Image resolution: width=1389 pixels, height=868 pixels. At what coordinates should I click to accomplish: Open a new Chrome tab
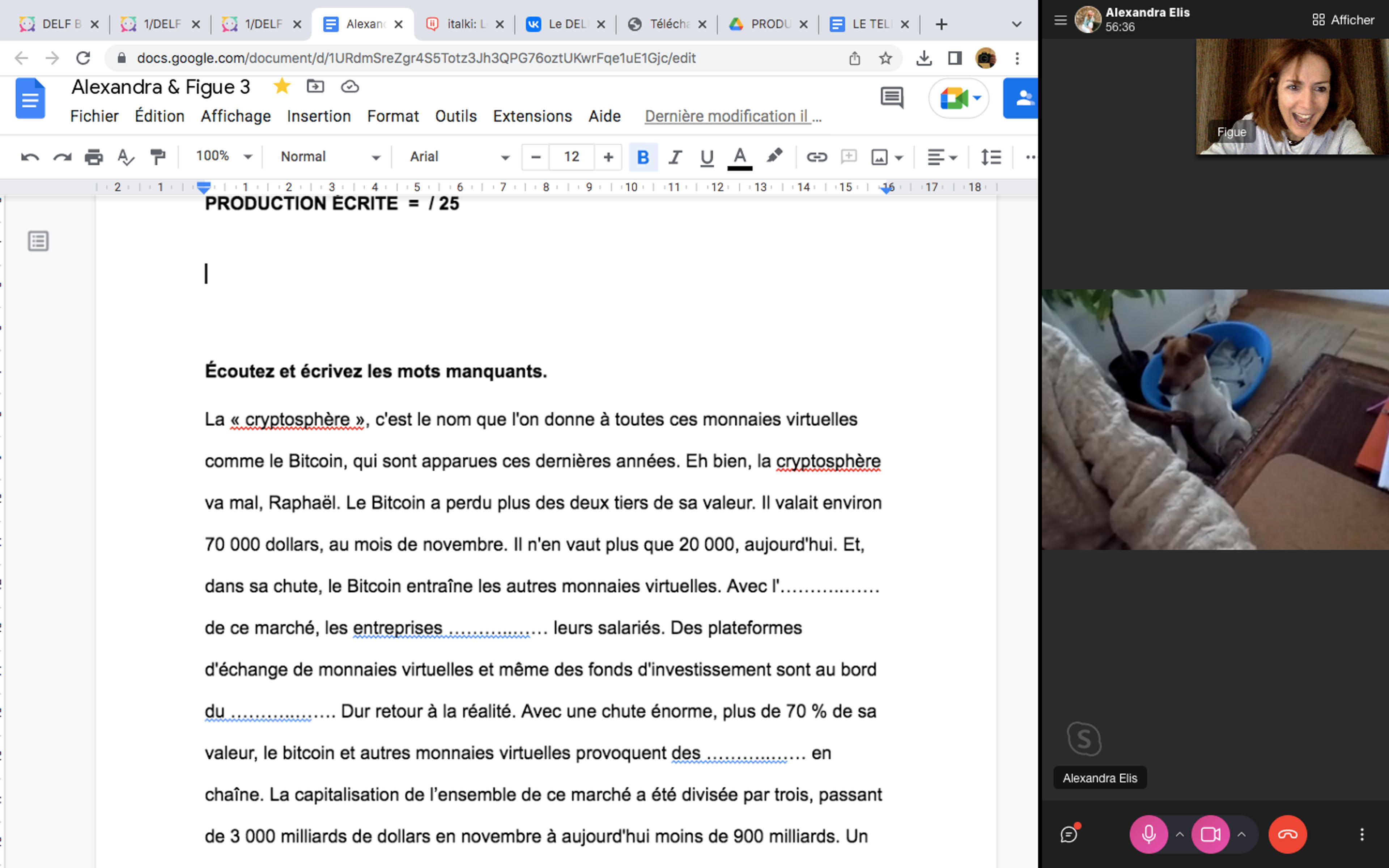click(941, 24)
